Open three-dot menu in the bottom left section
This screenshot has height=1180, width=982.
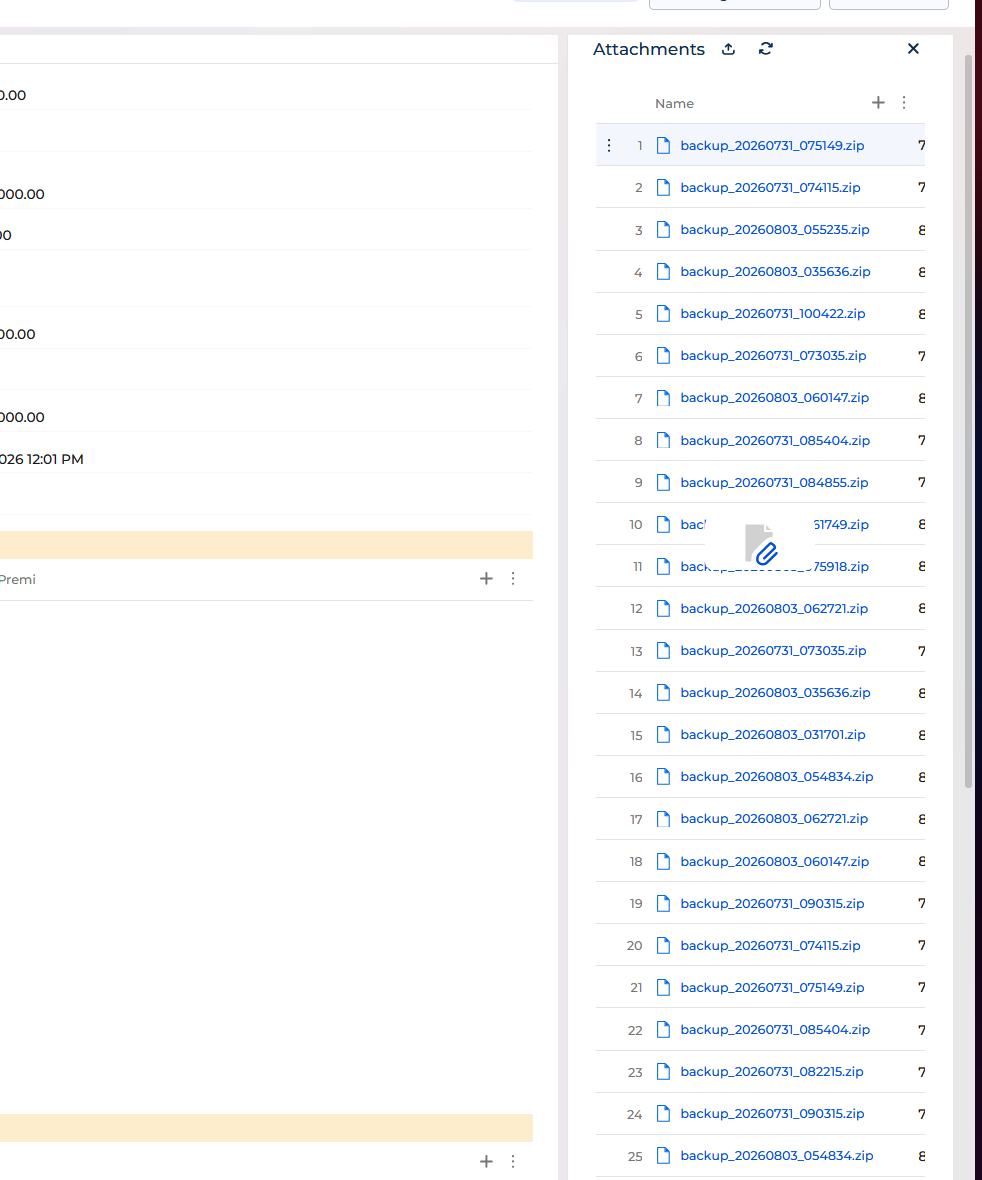pyautogui.click(x=512, y=1161)
